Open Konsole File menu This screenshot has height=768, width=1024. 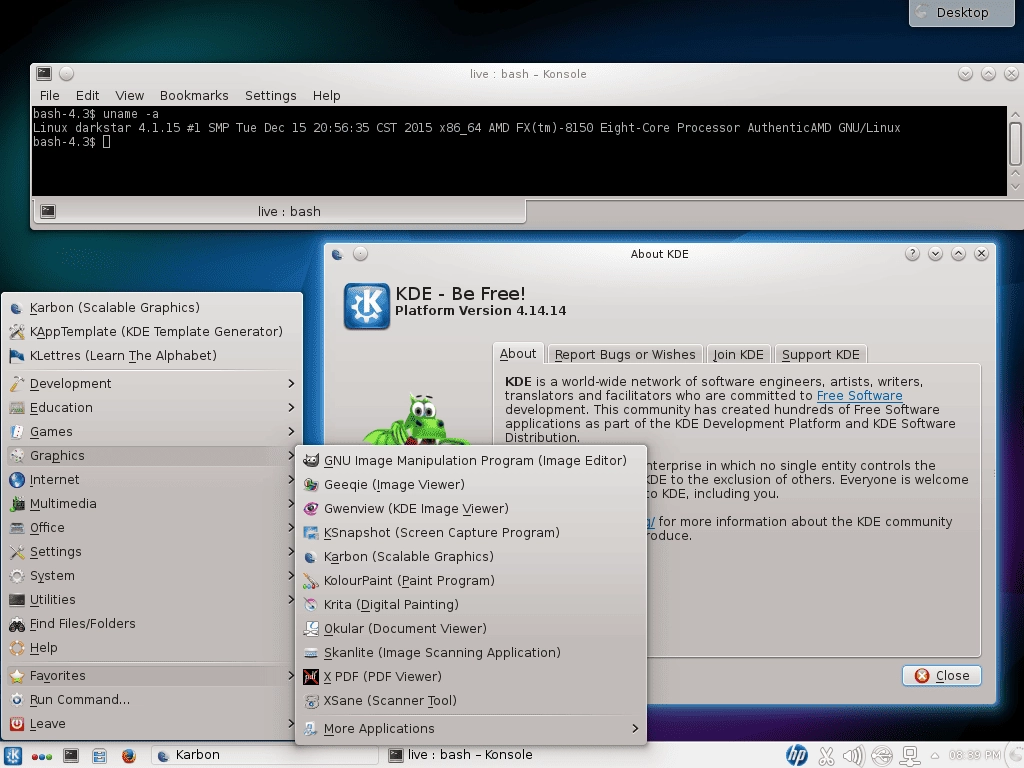click(50, 96)
